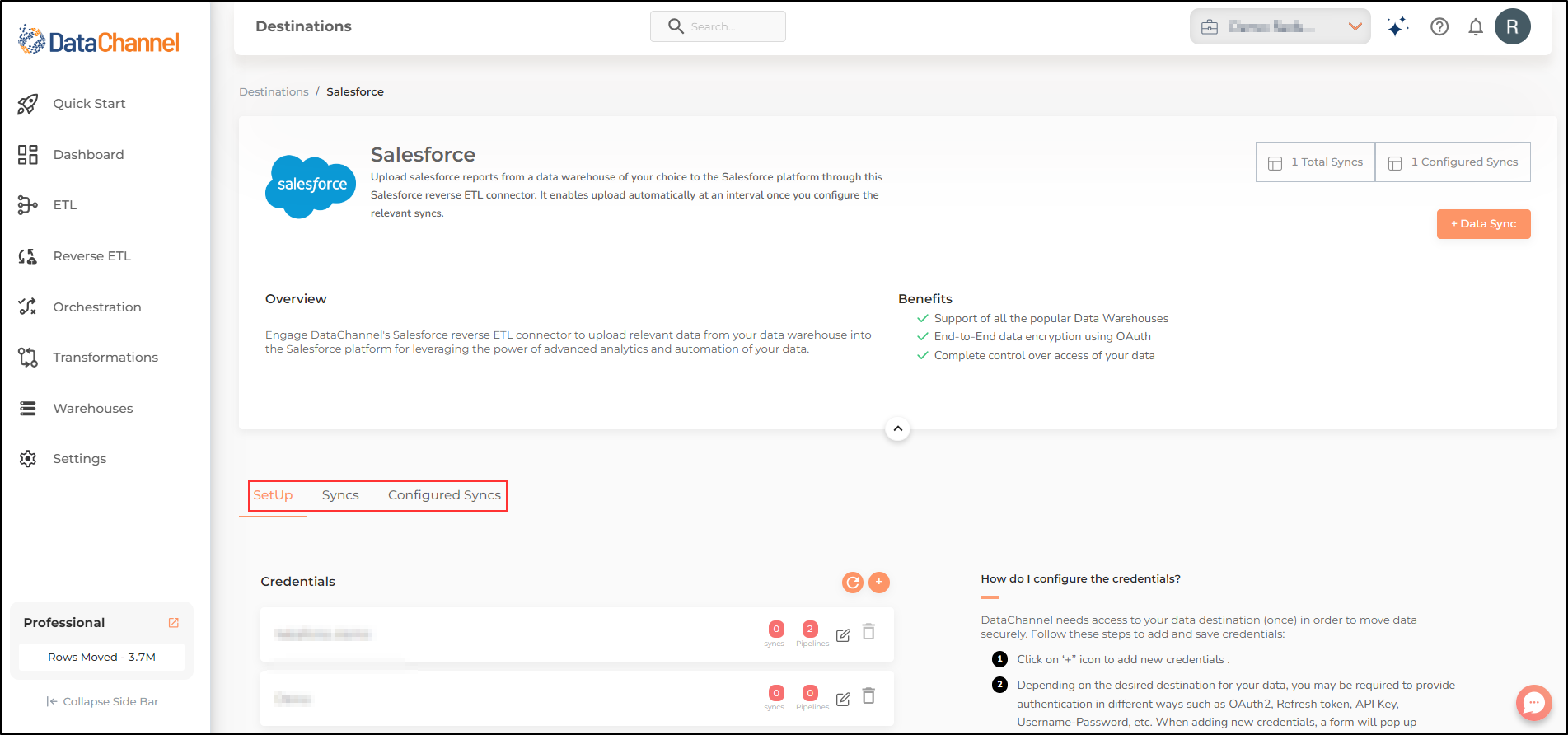The height and width of the screenshot is (735, 1568).
Task: Open the ETL section
Action: coord(65,205)
